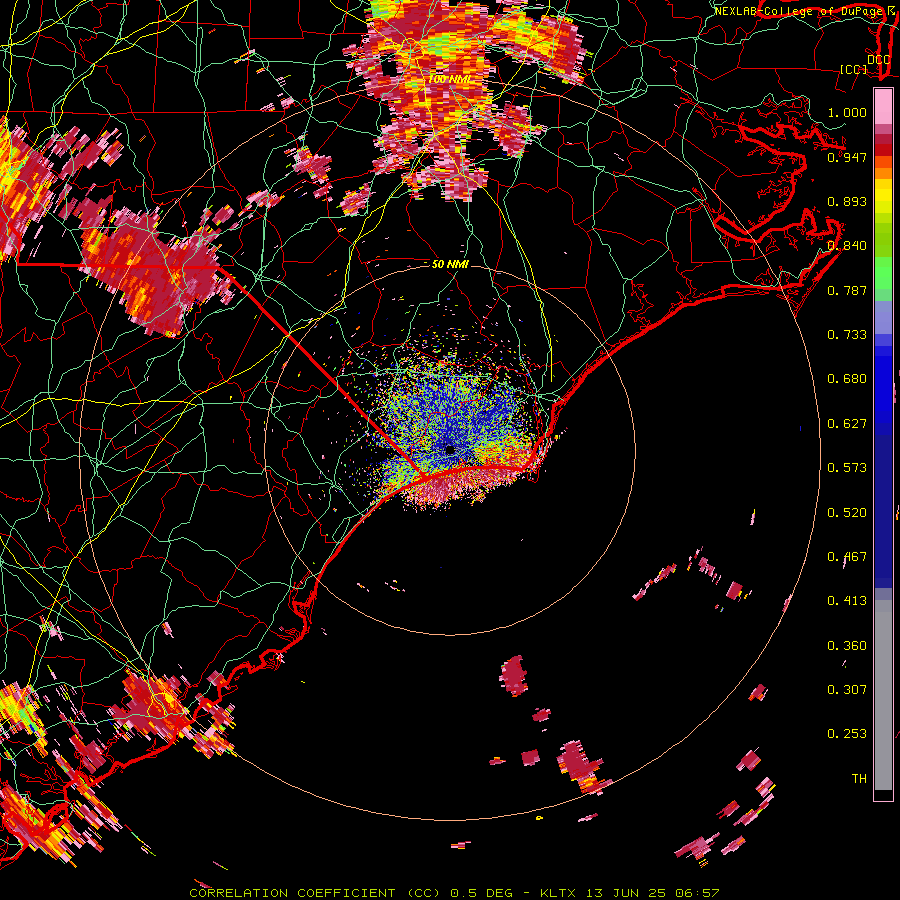Image resolution: width=900 pixels, height=900 pixels.
Task: Click the 50 NMI range ring label
Action: tap(451, 264)
